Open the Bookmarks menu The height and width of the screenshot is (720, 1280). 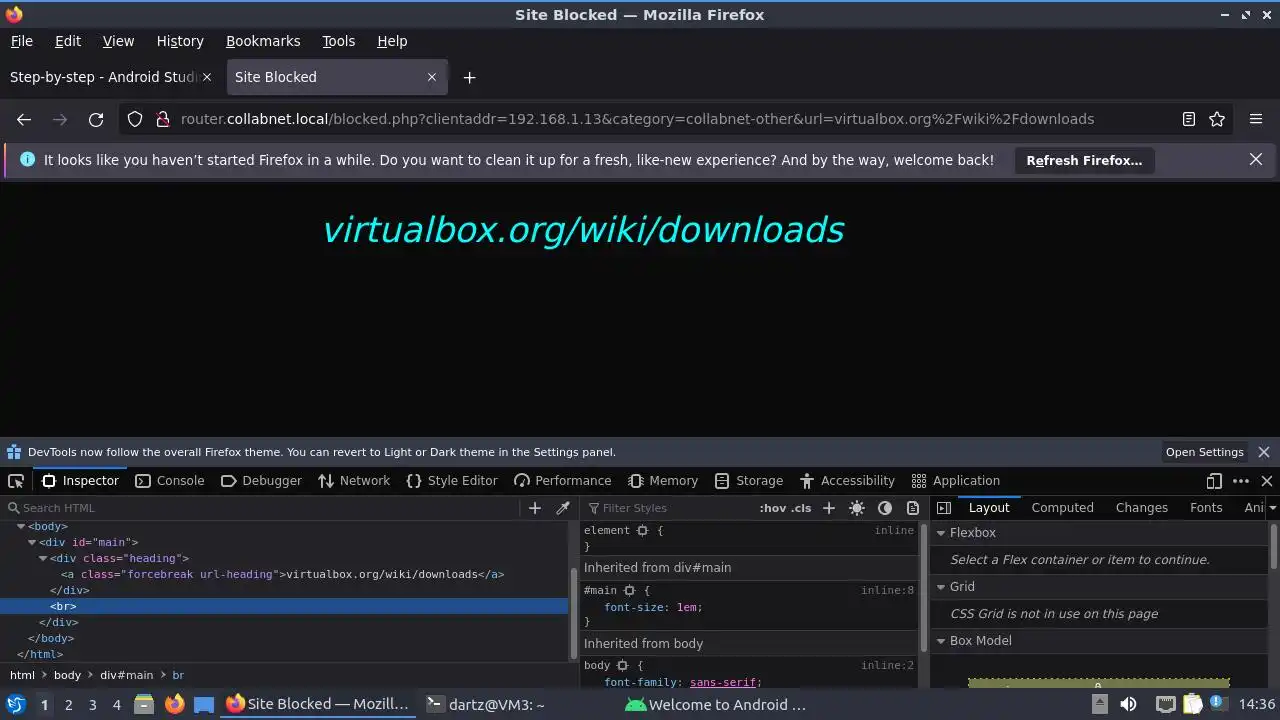tap(263, 41)
